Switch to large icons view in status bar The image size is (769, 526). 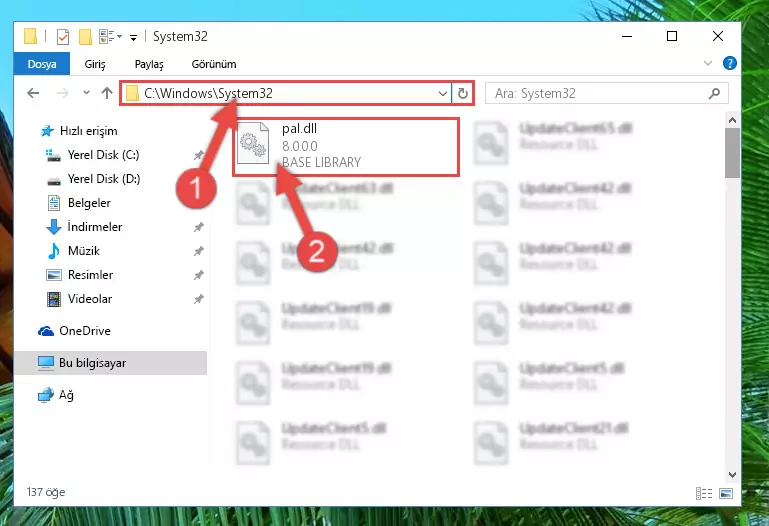(726, 493)
